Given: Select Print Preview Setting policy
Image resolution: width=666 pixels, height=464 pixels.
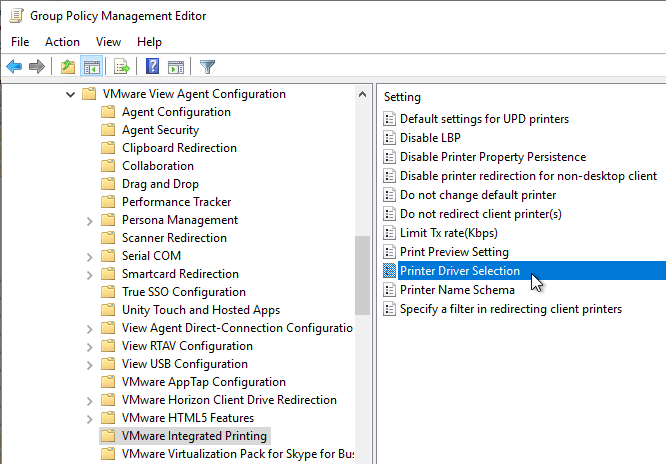Looking at the screenshot, I should click(x=454, y=252).
